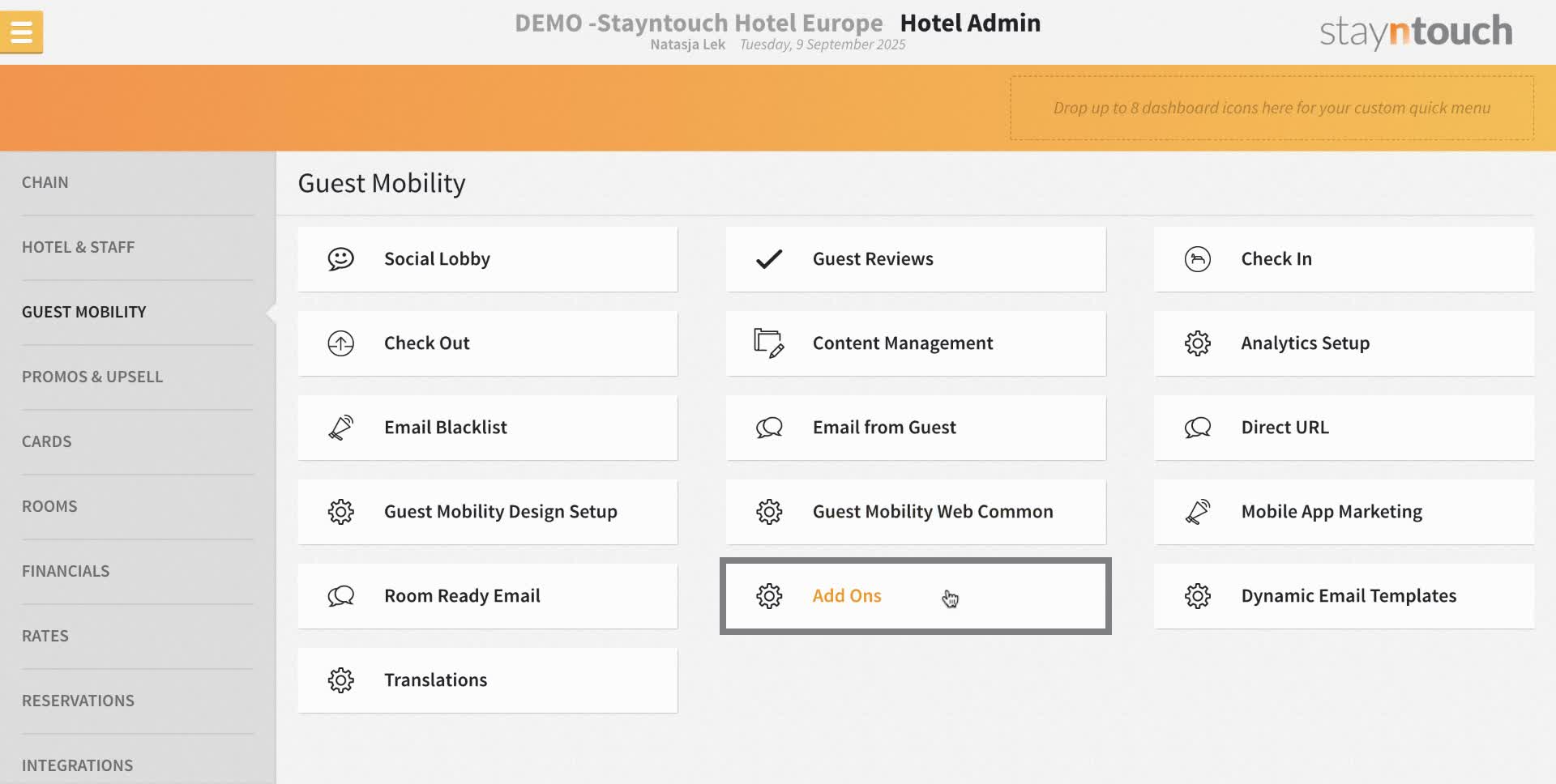Open the Financials section
This screenshot has width=1556, height=784.
[x=138, y=571]
